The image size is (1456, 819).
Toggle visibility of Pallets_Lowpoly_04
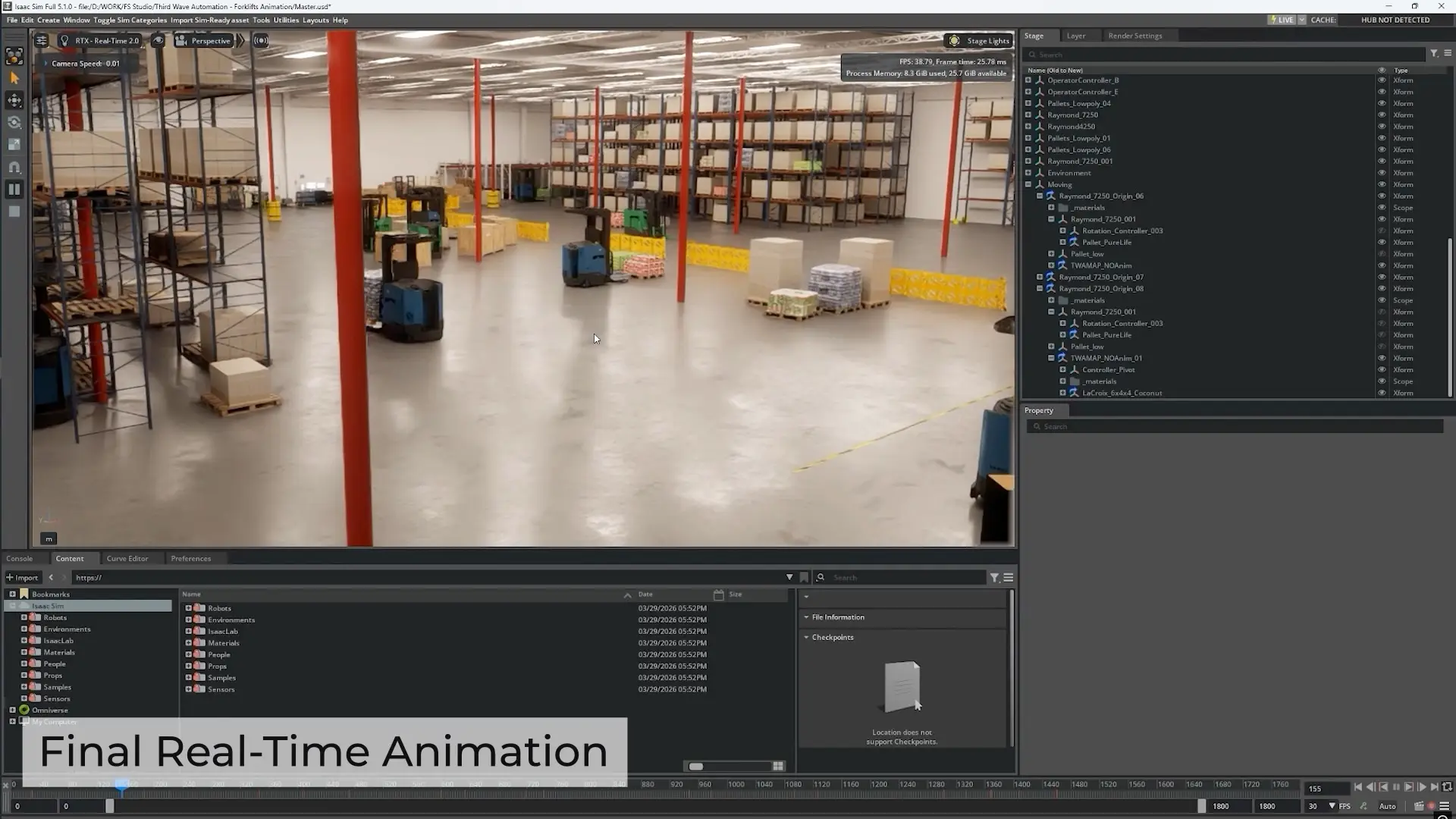pyautogui.click(x=1382, y=104)
